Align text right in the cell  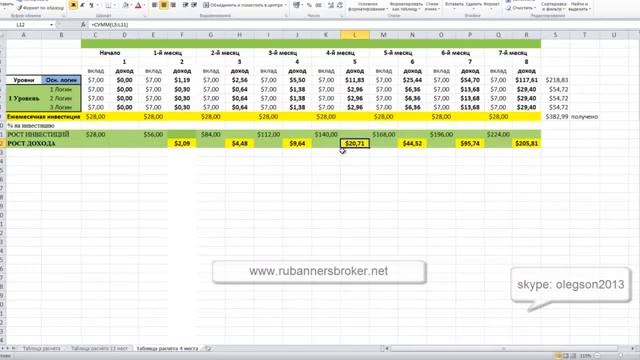173,5
